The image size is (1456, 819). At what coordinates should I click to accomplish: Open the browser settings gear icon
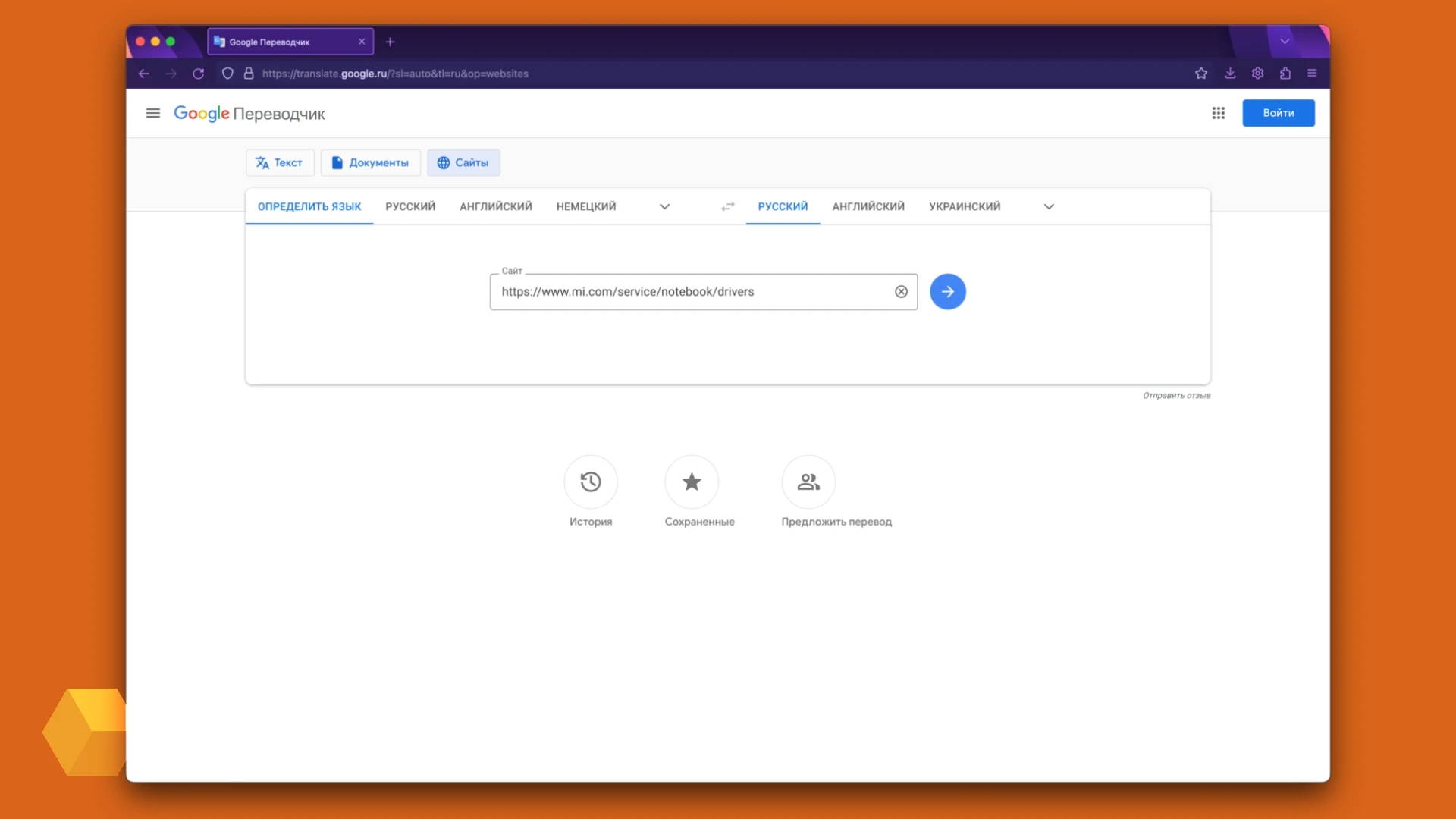(x=1258, y=74)
